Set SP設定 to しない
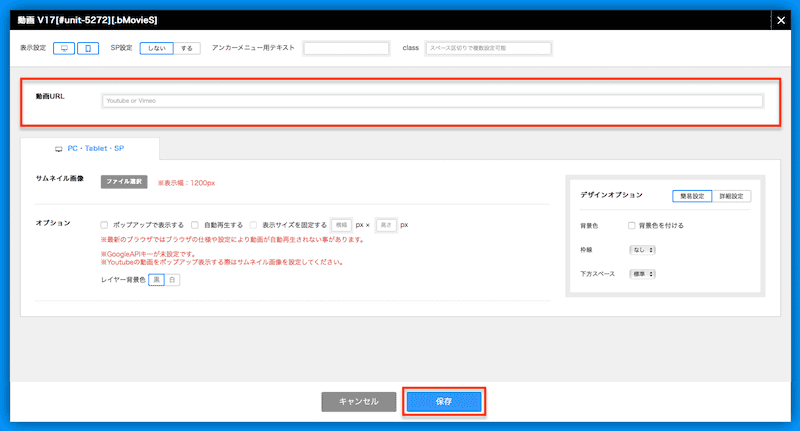This screenshot has height=431, width=800. (x=155, y=48)
